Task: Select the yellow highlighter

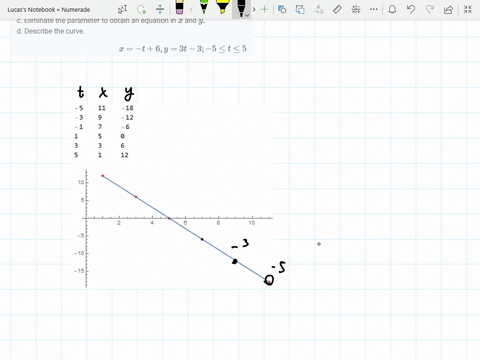Action: point(222,7)
